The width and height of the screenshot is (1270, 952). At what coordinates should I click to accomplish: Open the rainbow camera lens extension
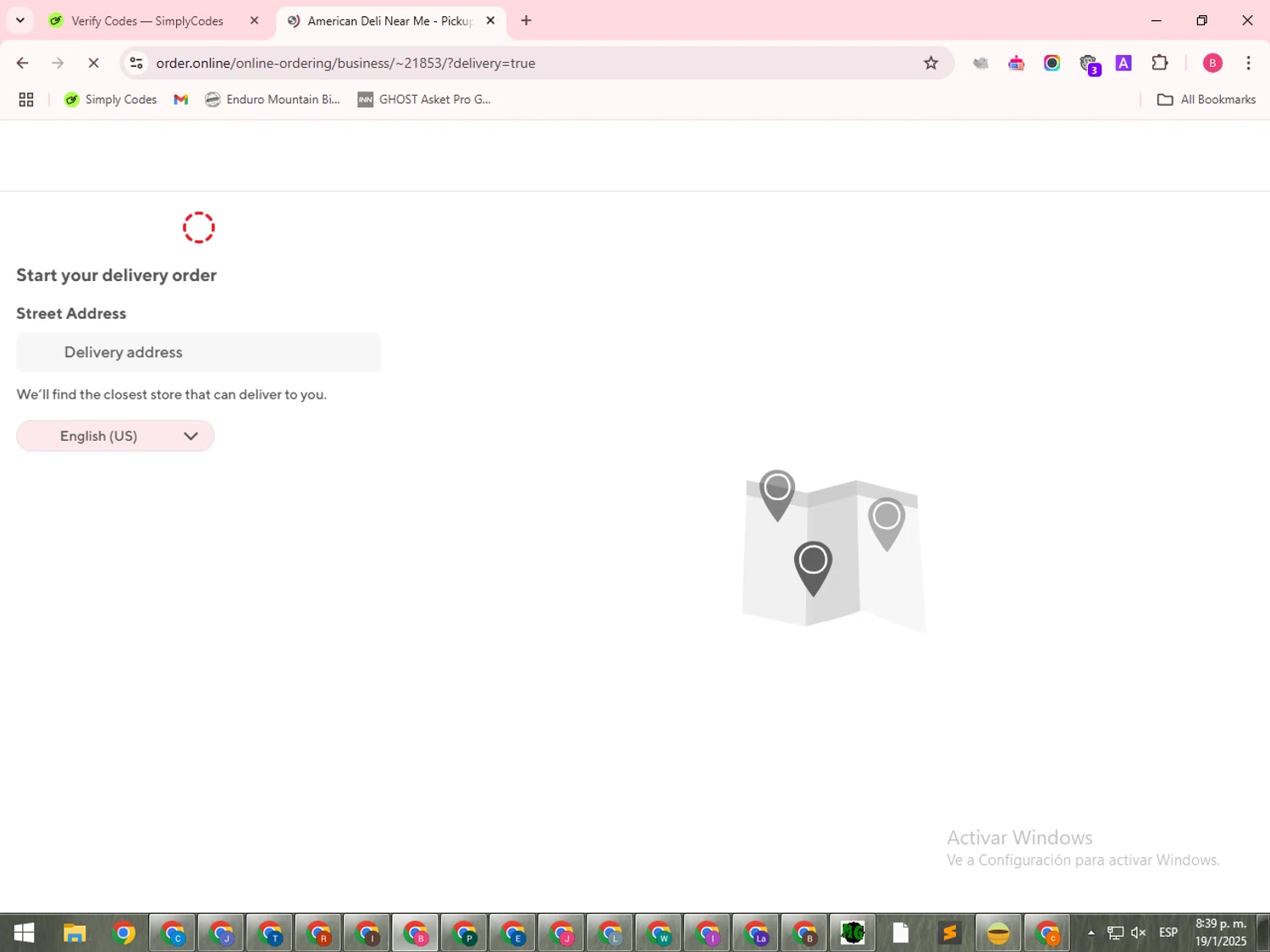coord(1052,63)
